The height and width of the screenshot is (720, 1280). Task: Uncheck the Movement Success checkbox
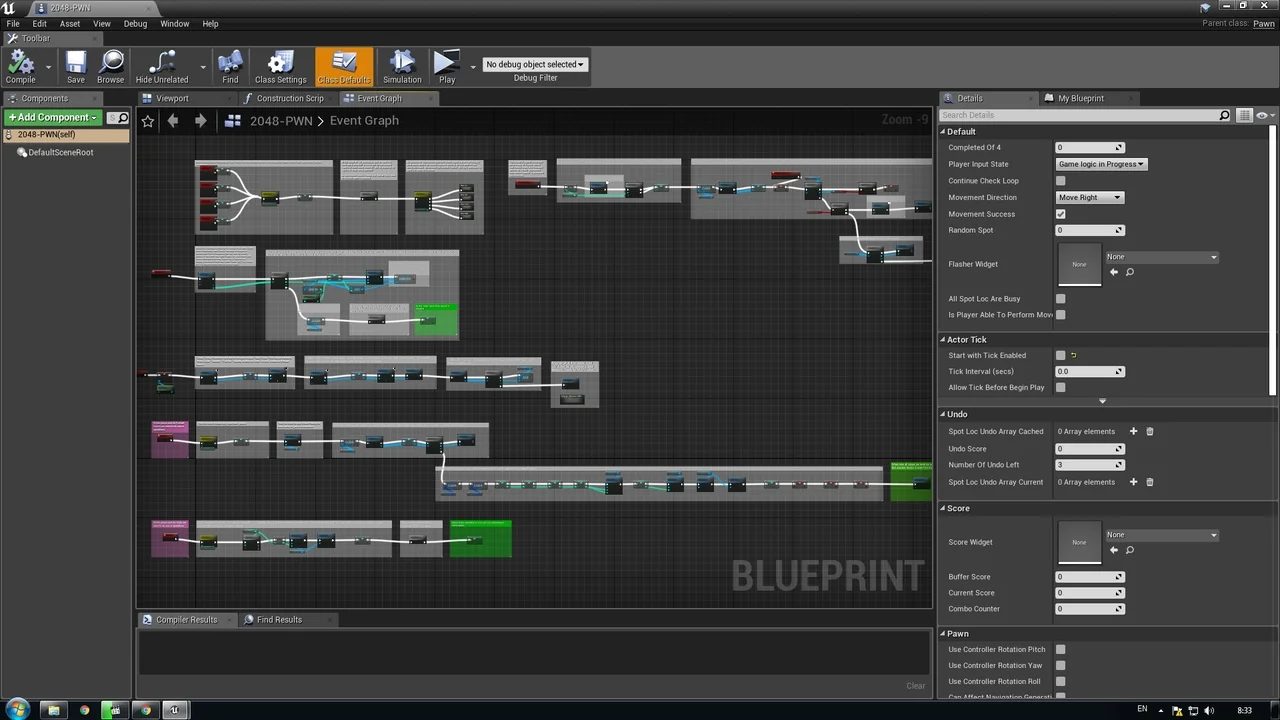1060,214
